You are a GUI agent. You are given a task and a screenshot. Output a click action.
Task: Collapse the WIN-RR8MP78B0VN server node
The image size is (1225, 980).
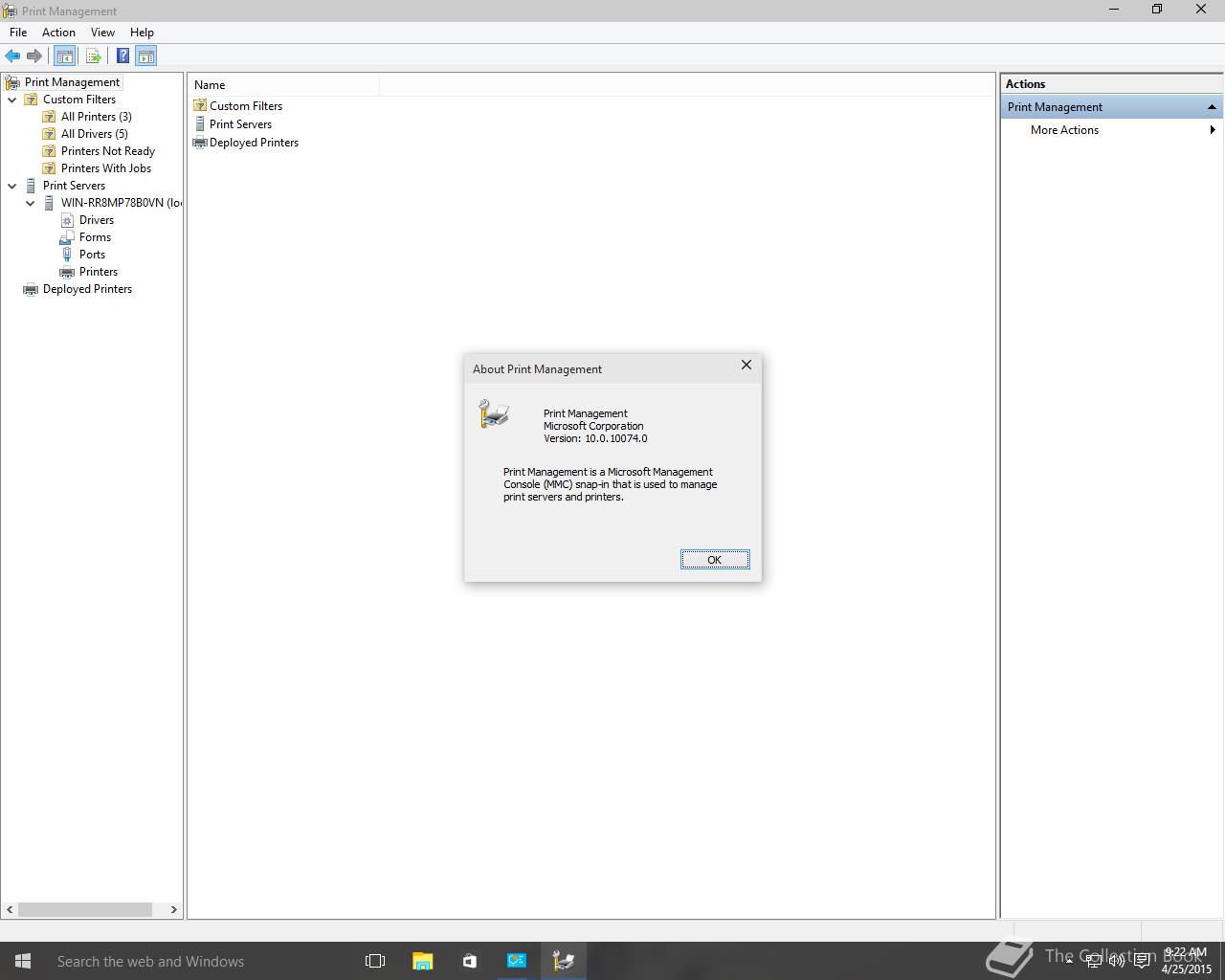click(30, 203)
